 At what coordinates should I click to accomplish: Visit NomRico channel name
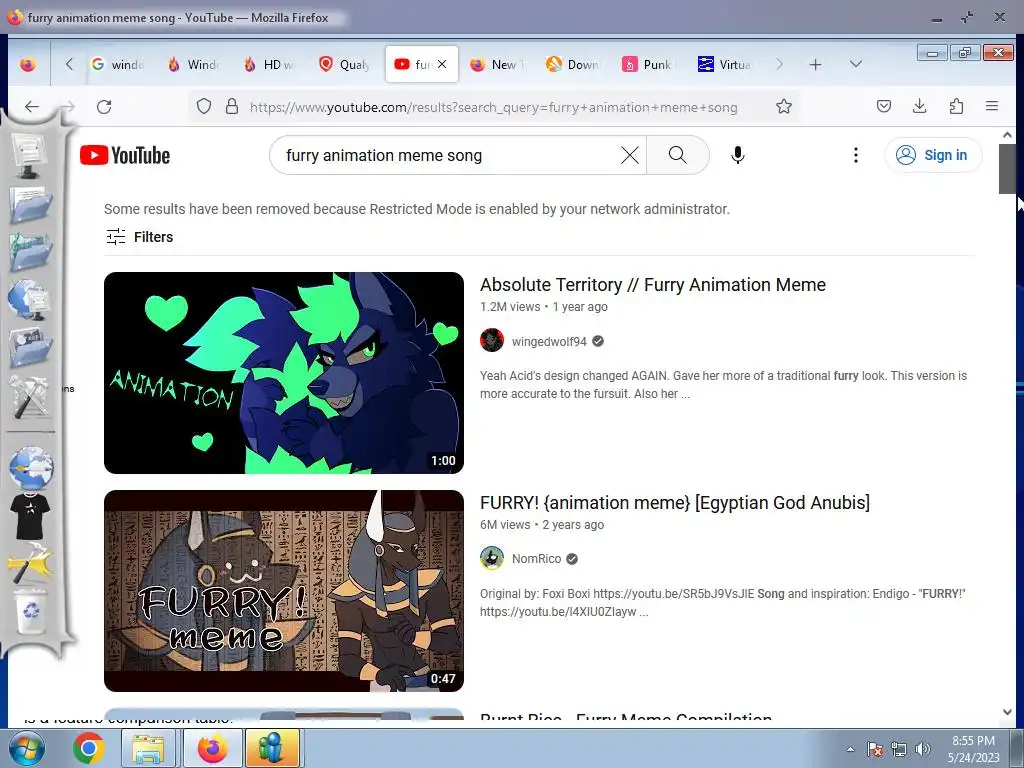pyautogui.click(x=536, y=558)
